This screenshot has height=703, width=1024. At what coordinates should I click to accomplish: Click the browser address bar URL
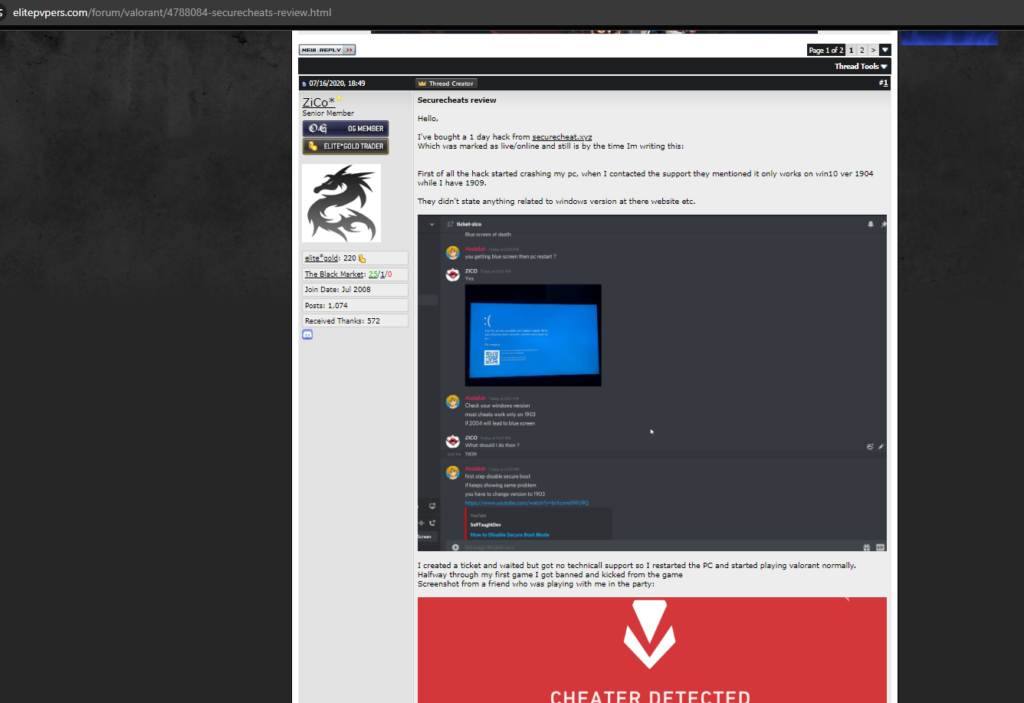[x=172, y=13]
